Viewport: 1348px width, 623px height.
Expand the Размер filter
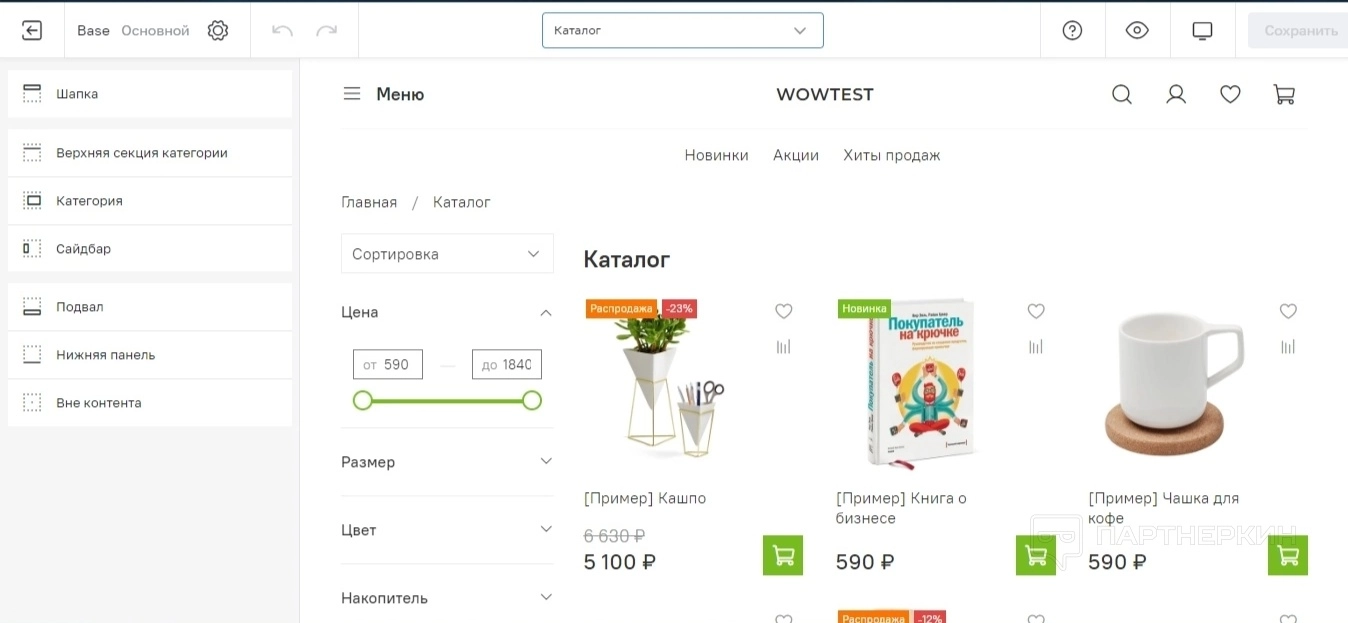pos(447,462)
